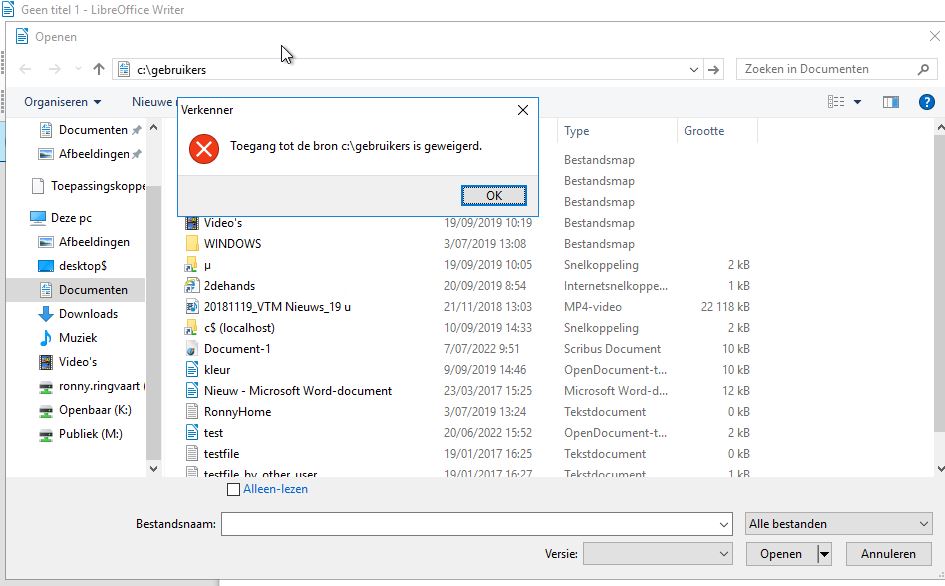Click the Bestandsnaam input field

tap(470, 524)
